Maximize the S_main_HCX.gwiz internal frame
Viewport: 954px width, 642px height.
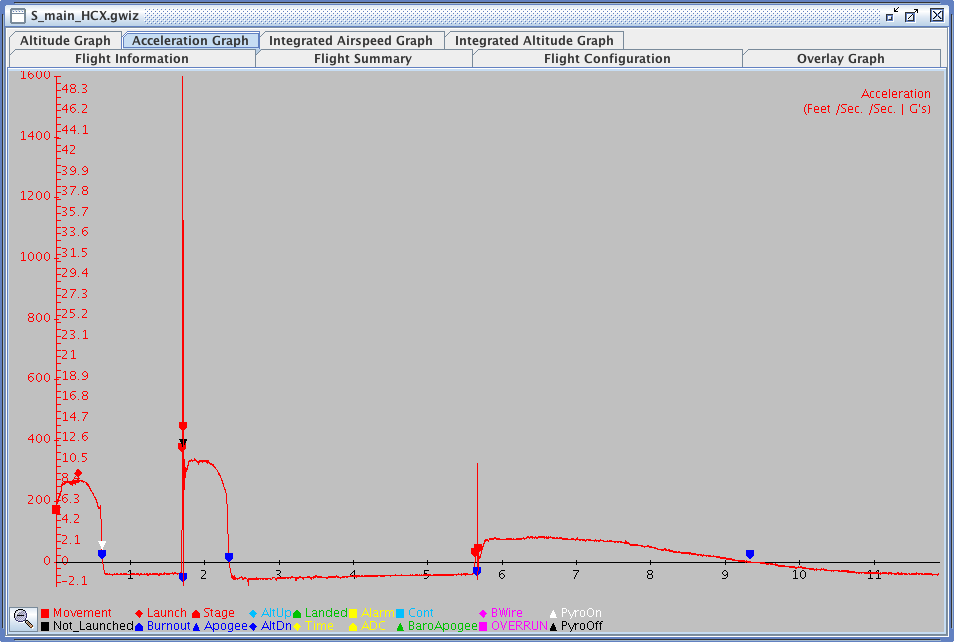[911, 15]
